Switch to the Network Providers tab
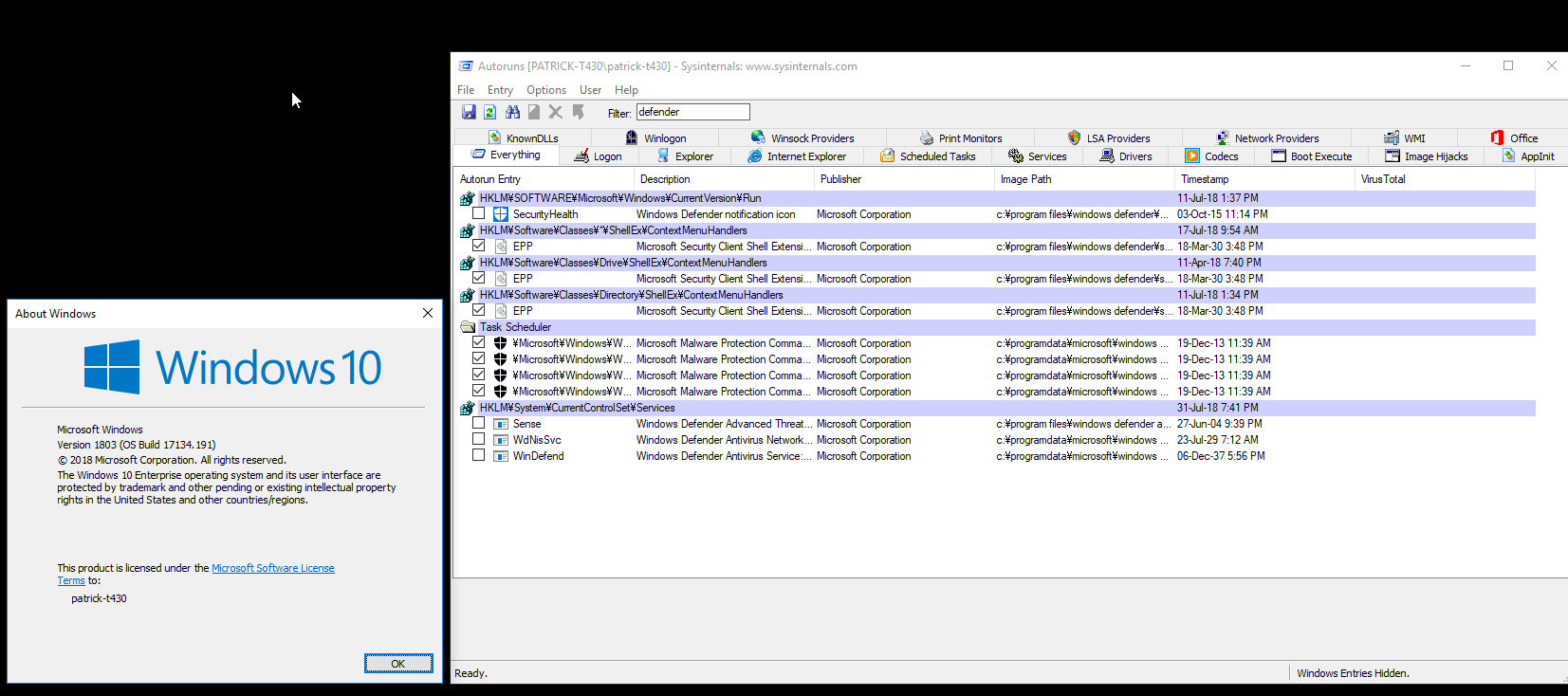1568x696 pixels. [1267, 138]
